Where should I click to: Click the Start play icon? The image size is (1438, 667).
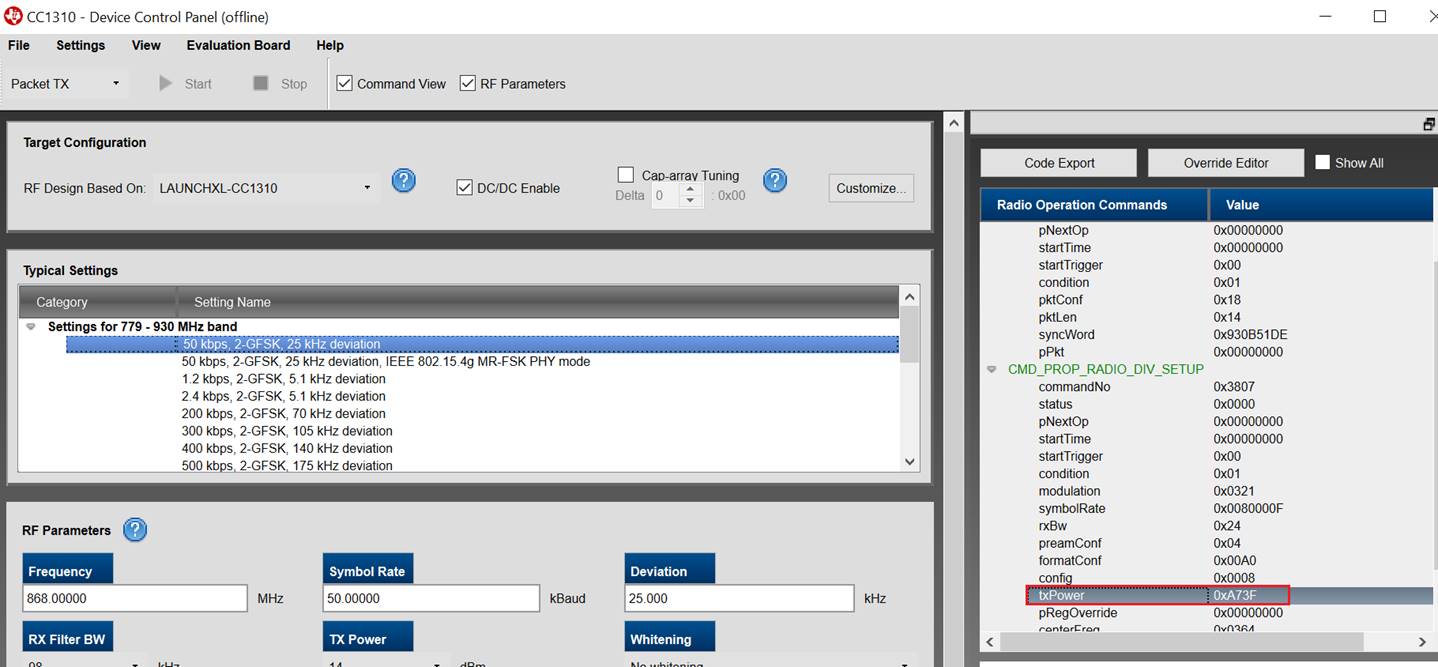tap(166, 83)
